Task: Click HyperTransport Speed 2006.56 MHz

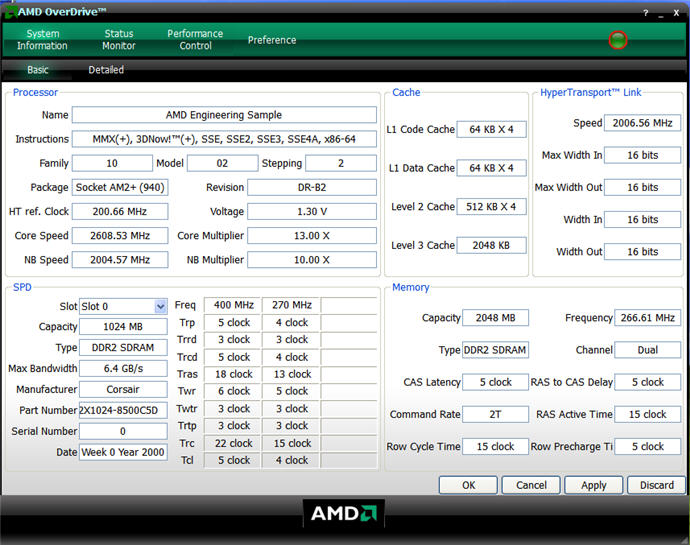Action: [x=642, y=123]
